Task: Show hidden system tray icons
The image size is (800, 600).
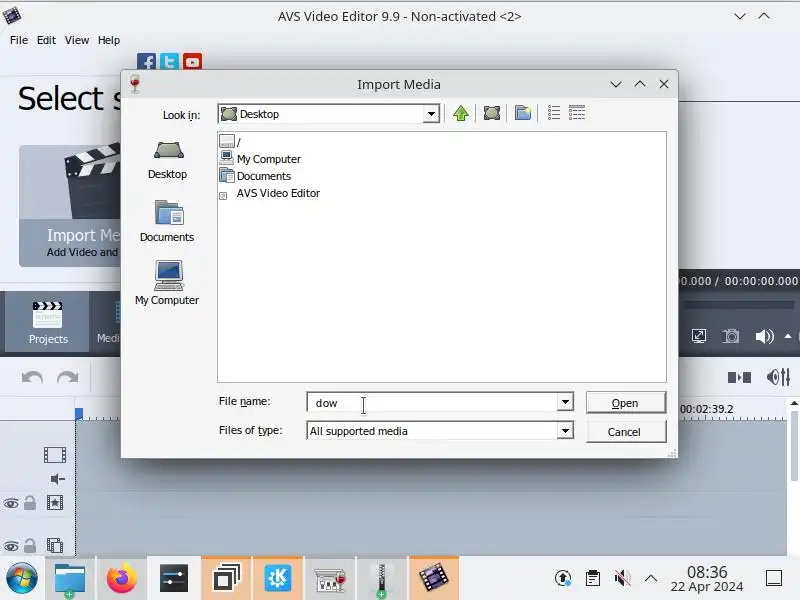Action: (651, 579)
